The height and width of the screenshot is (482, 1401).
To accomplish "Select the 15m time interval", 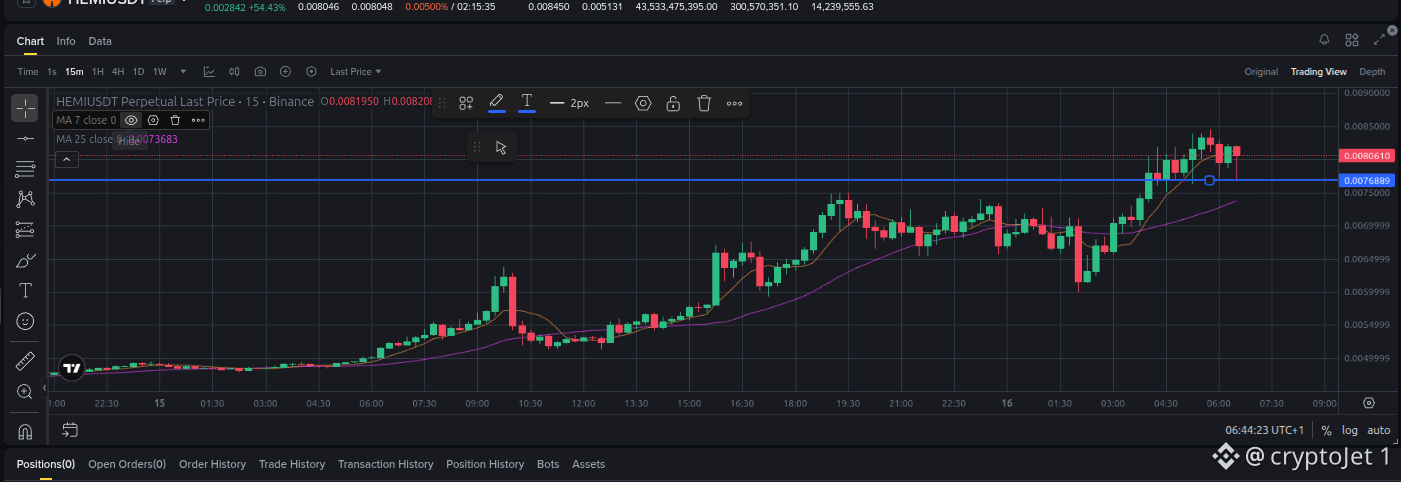I will pyautogui.click(x=74, y=72).
